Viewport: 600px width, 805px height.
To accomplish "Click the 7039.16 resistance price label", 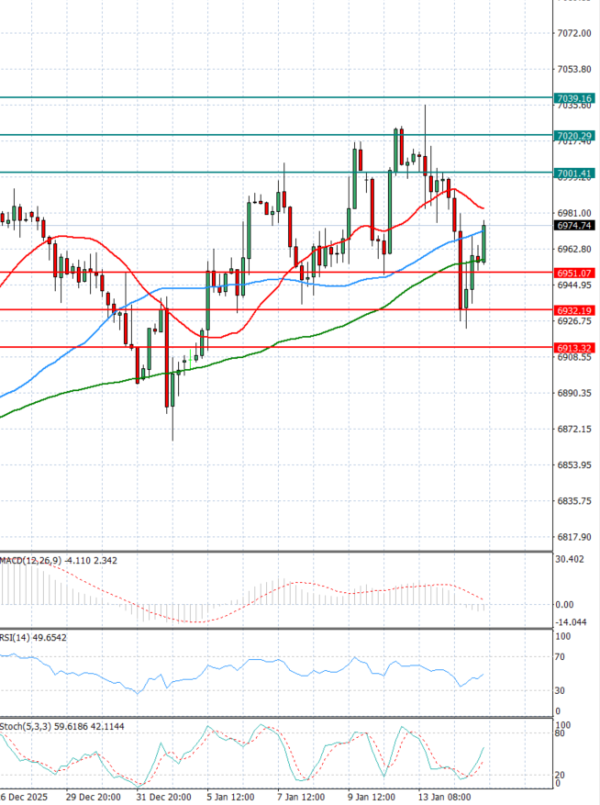I will click(x=574, y=98).
